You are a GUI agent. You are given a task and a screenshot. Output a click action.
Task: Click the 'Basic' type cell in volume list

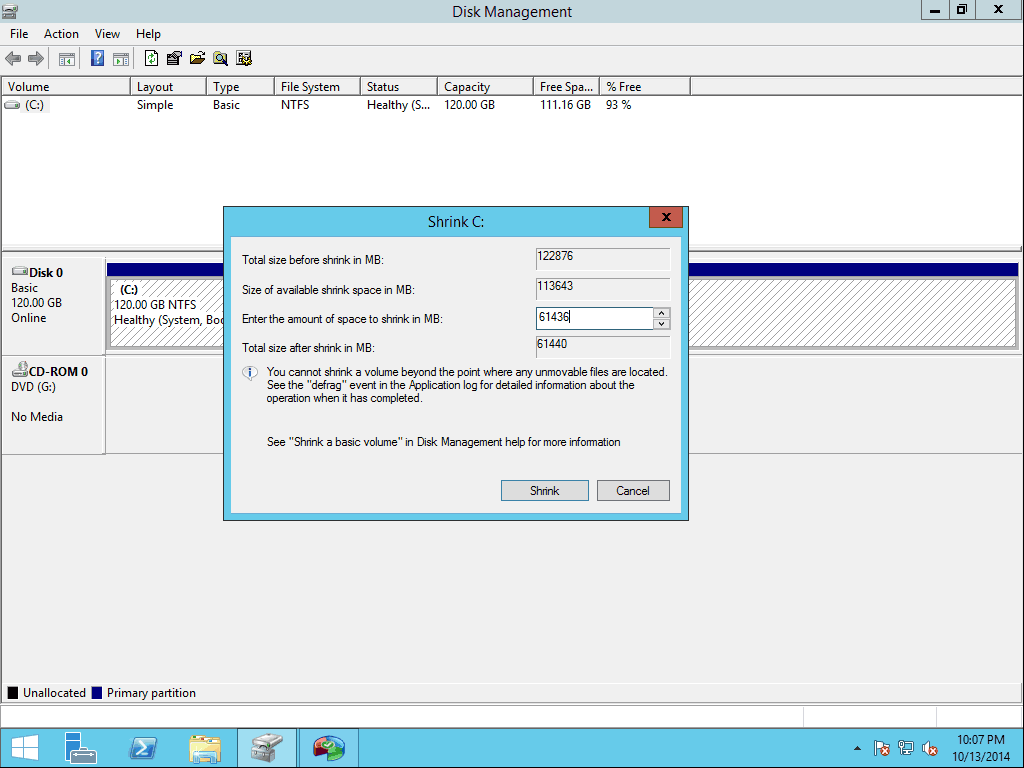pos(226,104)
